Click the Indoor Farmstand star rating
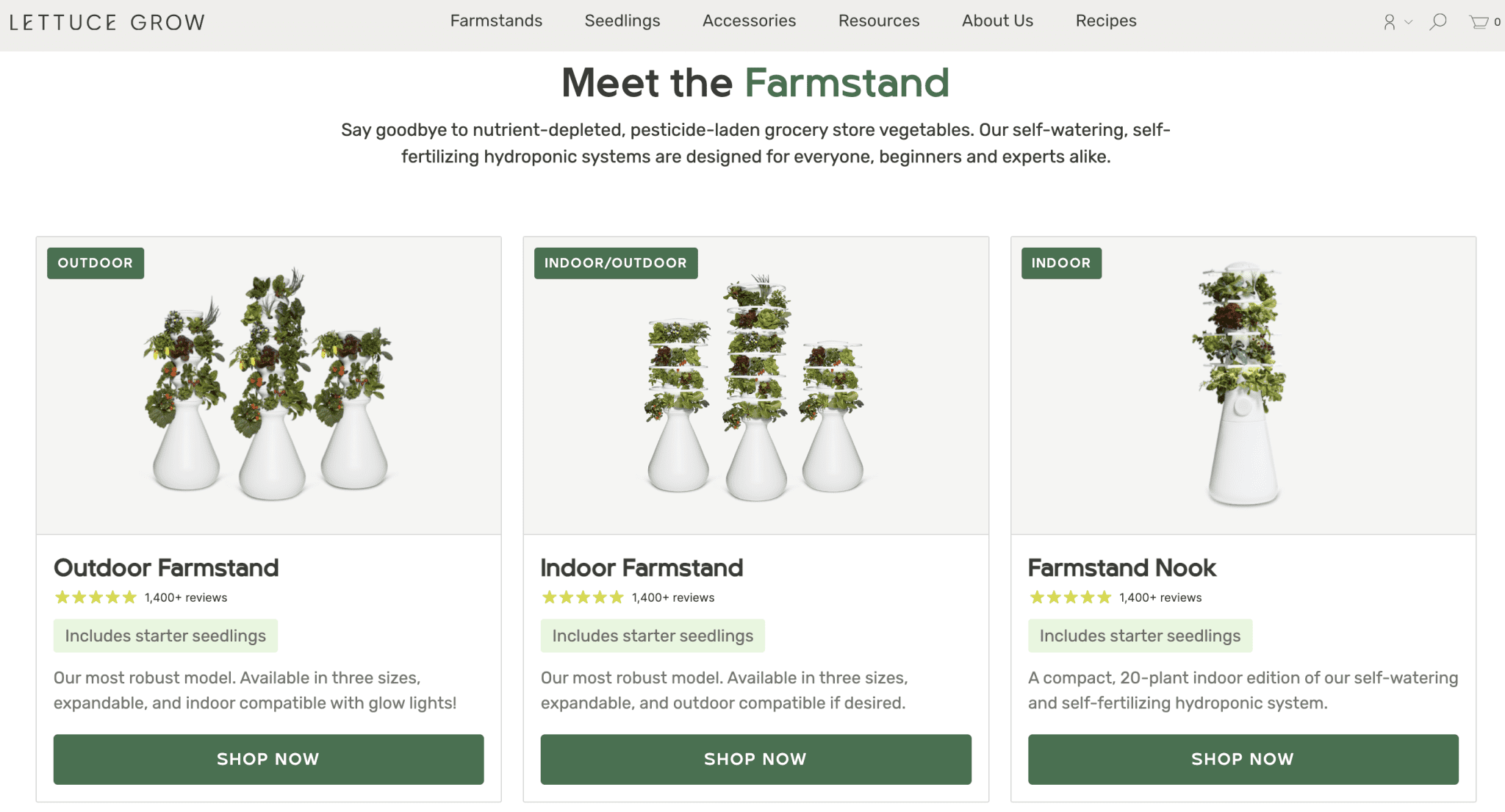 coord(582,597)
